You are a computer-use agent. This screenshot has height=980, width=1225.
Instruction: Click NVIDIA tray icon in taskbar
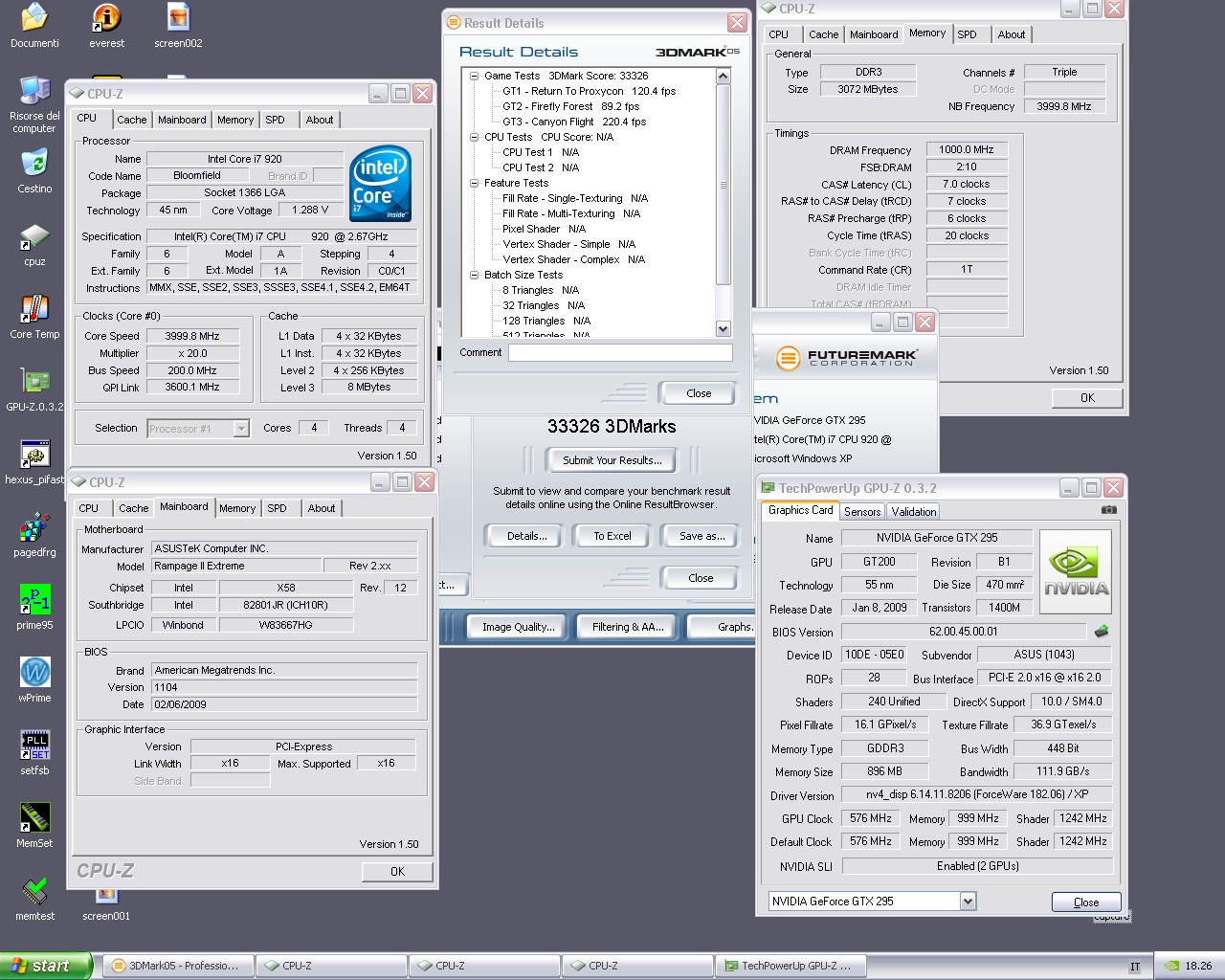(1171, 966)
